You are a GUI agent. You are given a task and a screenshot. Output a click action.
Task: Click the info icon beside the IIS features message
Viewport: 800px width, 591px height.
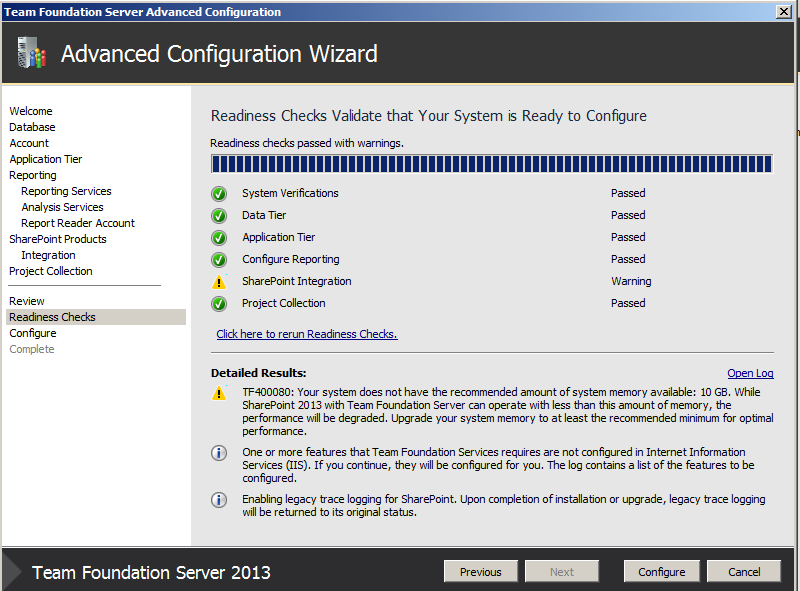[219, 453]
